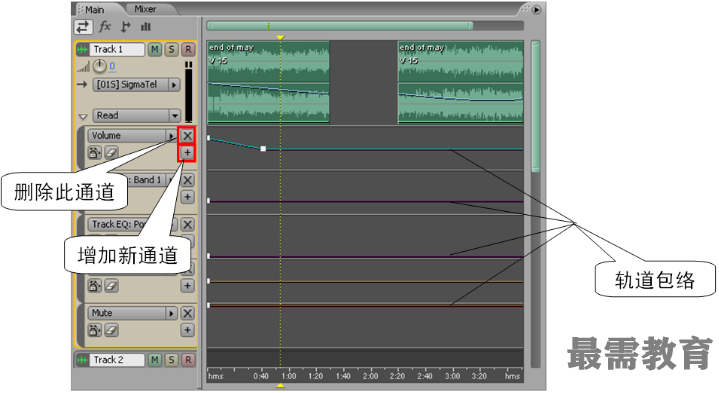Image resolution: width=719 pixels, height=393 pixels.
Task: Add lane below the Band 1 lane
Action: pyautogui.click(x=187, y=197)
